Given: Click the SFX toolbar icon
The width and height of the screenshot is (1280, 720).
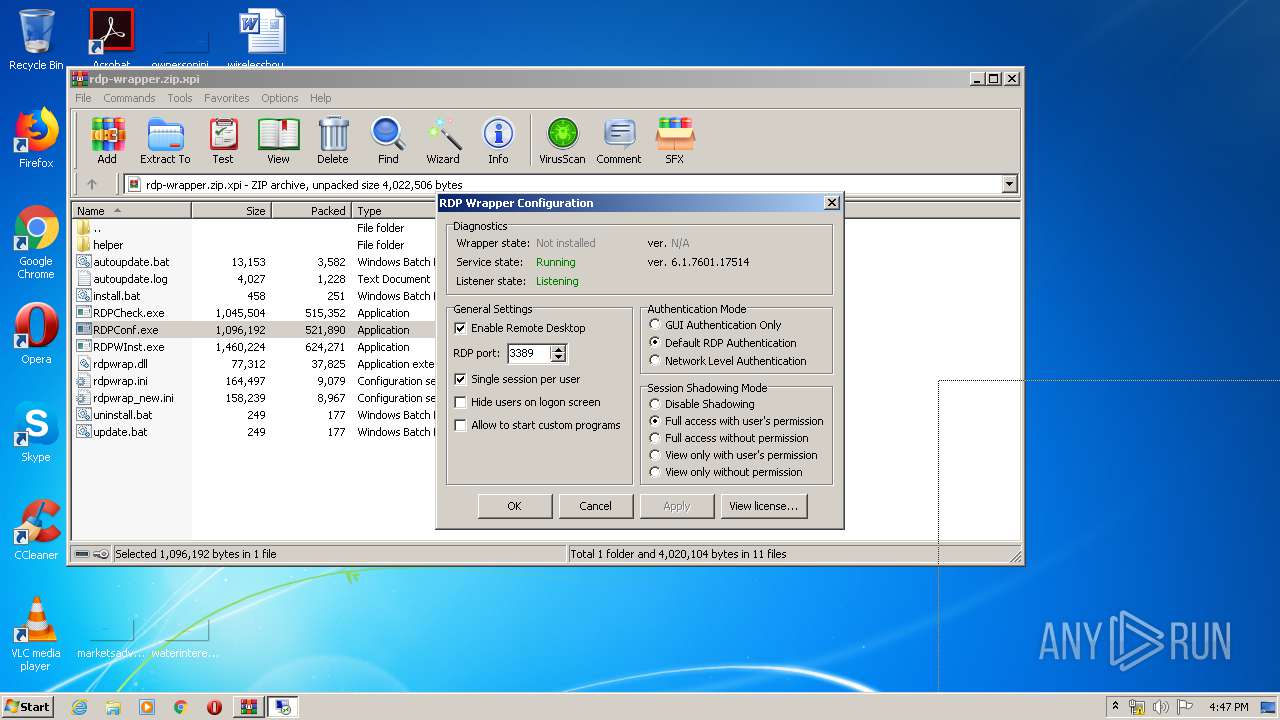Looking at the screenshot, I should [x=675, y=141].
